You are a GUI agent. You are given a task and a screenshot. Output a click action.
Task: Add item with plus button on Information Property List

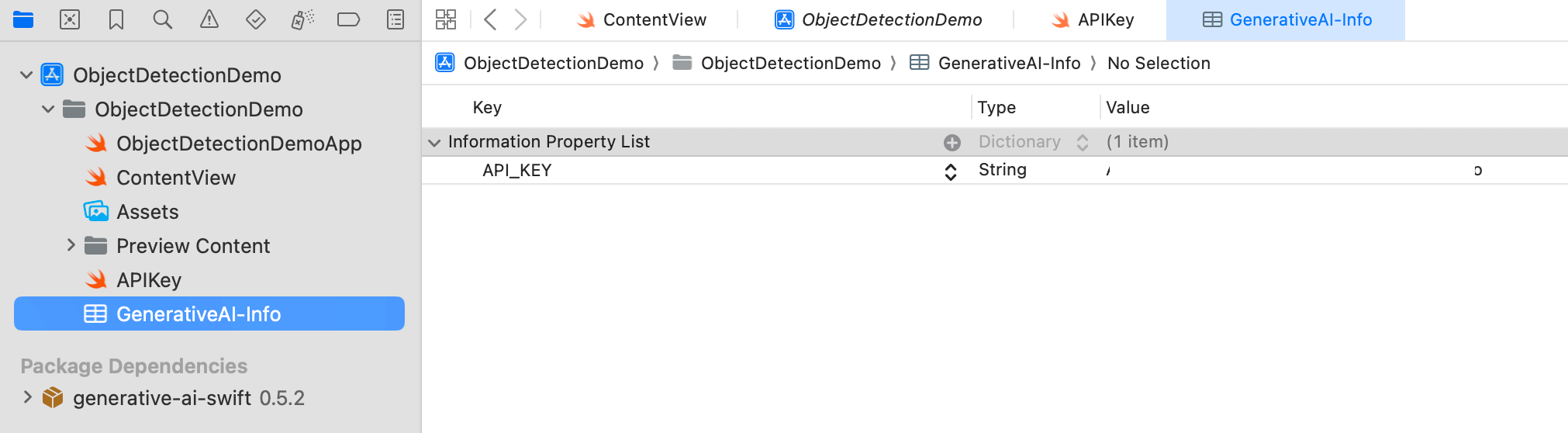952,143
